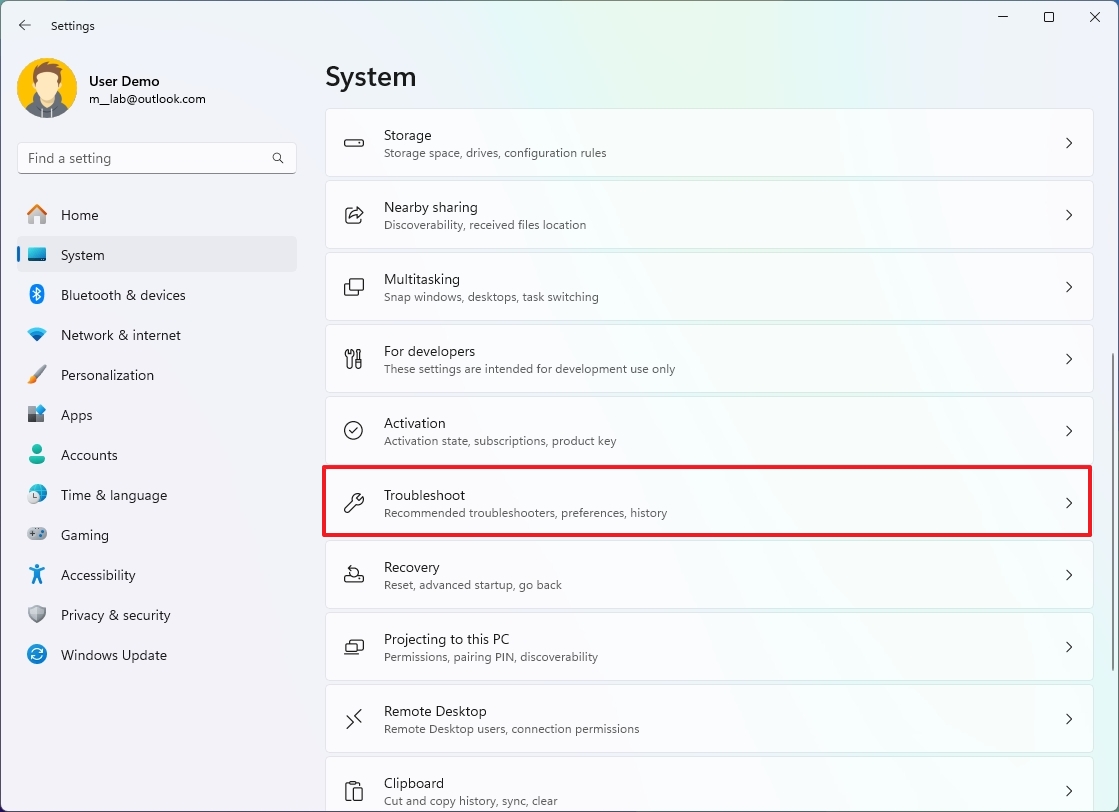Image resolution: width=1119 pixels, height=812 pixels.
Task: Click the Time & language globe icon
Action: tap(37, 494)
